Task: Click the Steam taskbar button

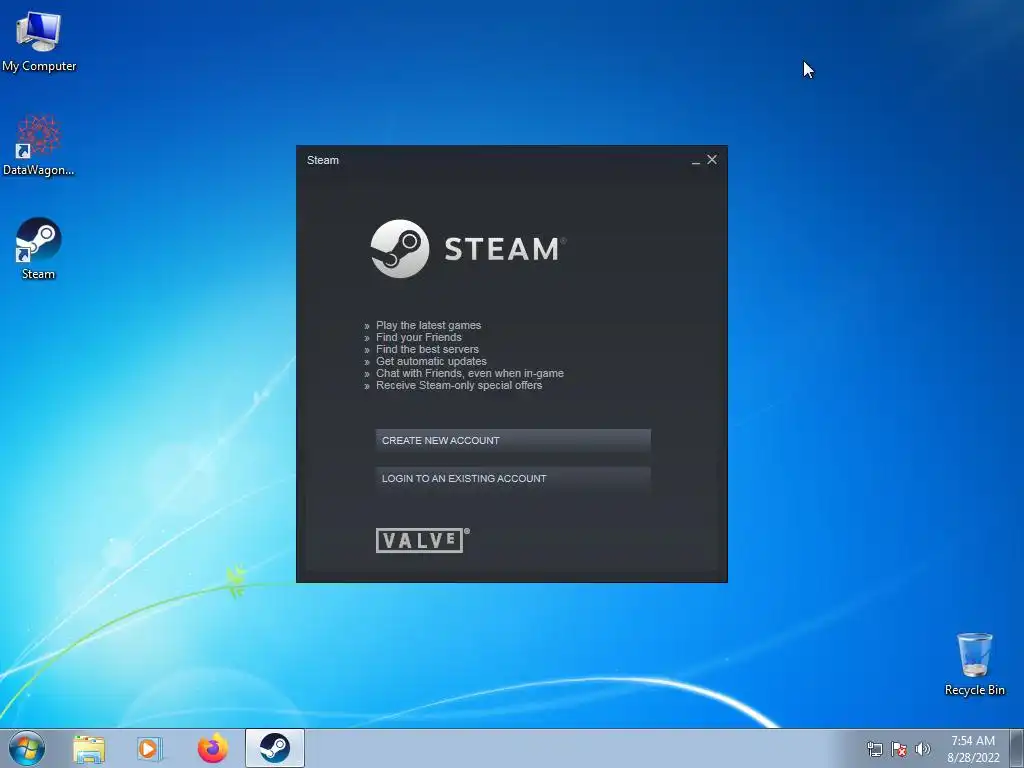Action: coord(275,748)
